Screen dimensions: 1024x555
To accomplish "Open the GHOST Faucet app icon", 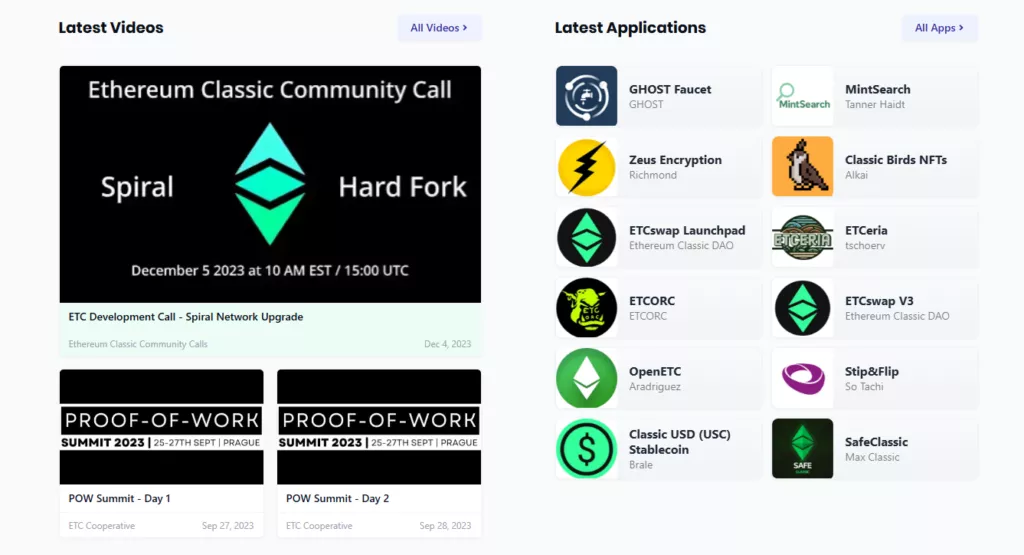I will tap(586, 96).
